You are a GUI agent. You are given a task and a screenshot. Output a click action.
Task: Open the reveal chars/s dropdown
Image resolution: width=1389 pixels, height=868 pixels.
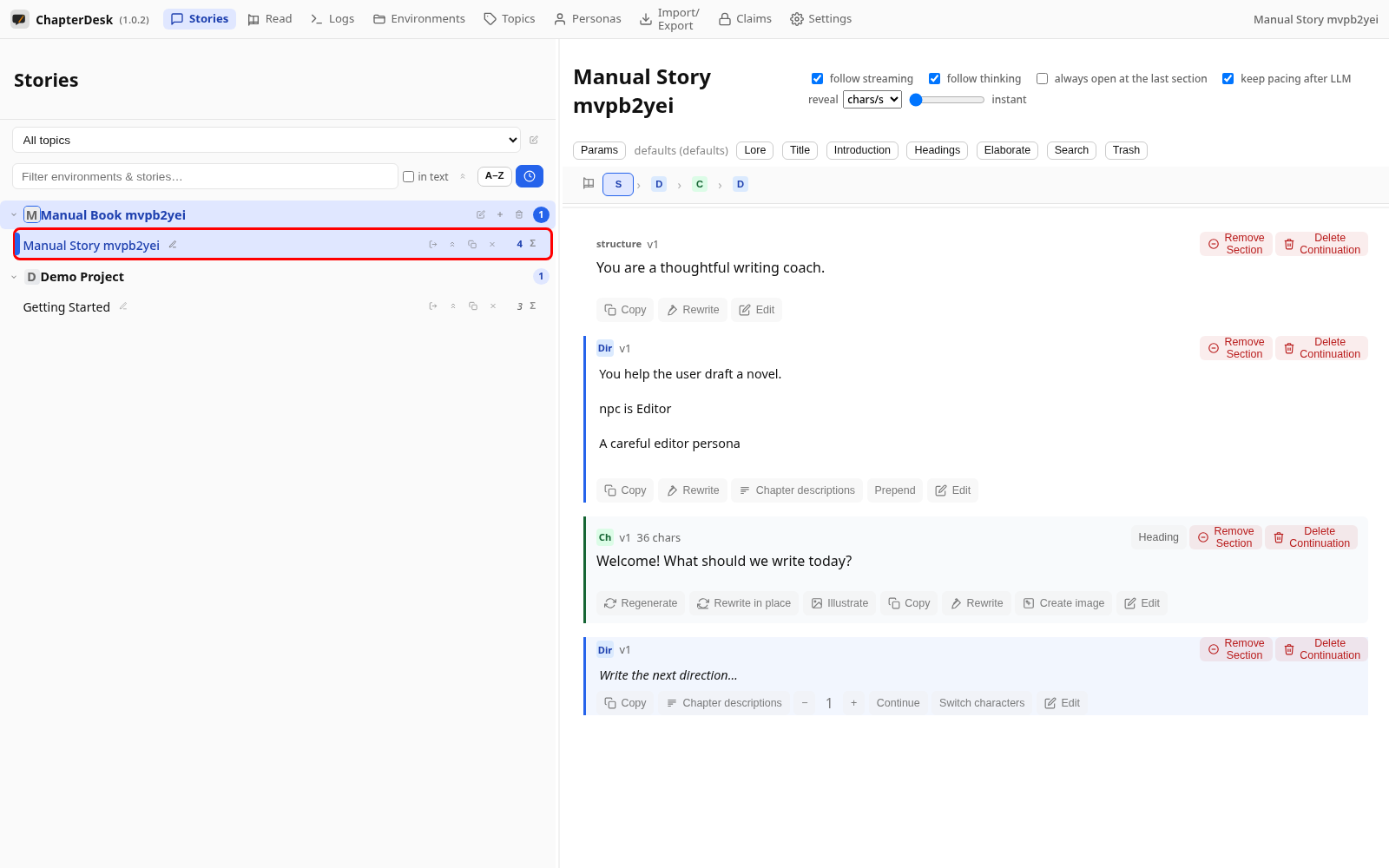coord(872,100)
